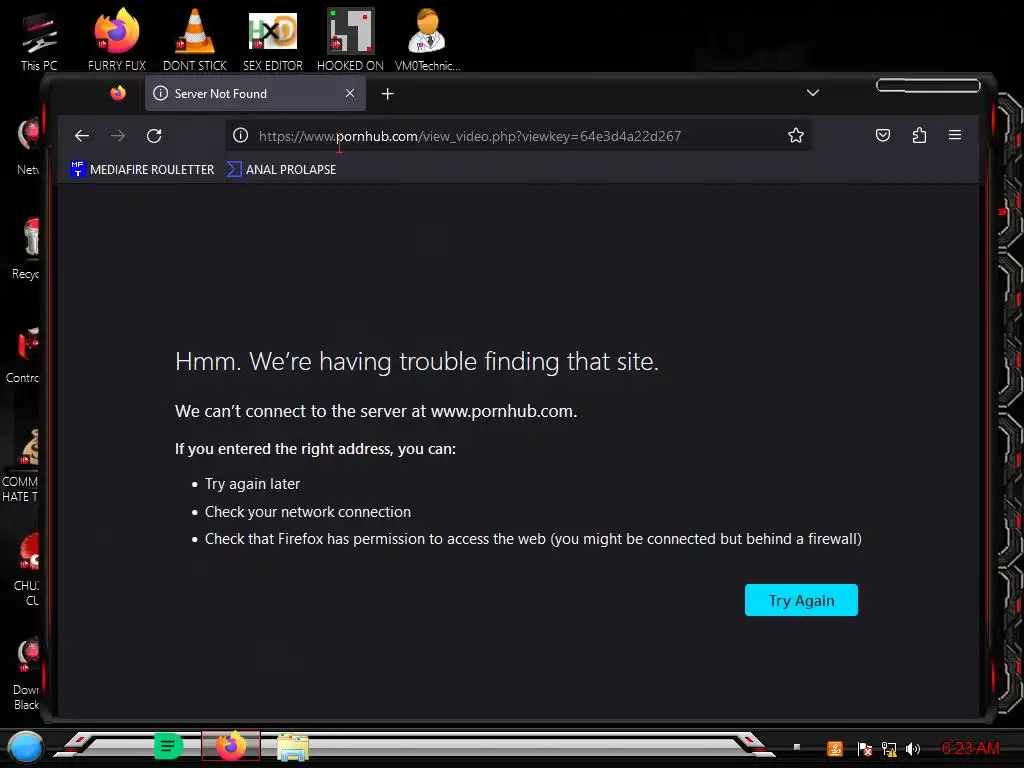Open the second bookmark on the bookmarks toolbar

click(281, 169)
